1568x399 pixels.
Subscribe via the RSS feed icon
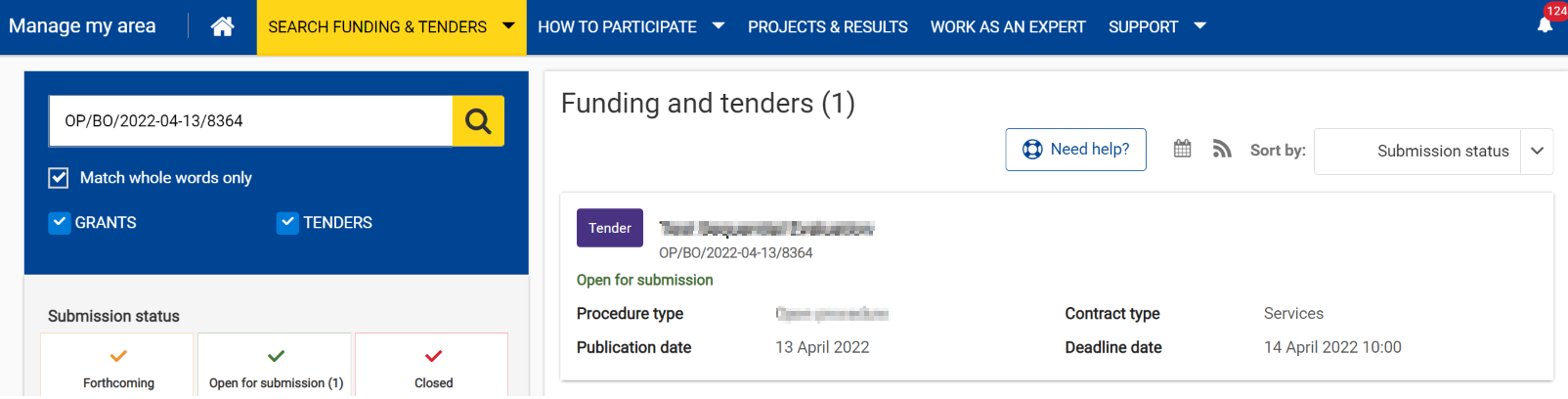[x=1222, y=149]
